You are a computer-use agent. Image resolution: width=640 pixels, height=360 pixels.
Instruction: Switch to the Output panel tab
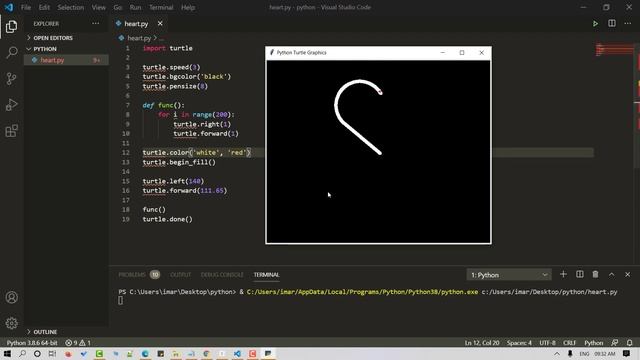180,275
